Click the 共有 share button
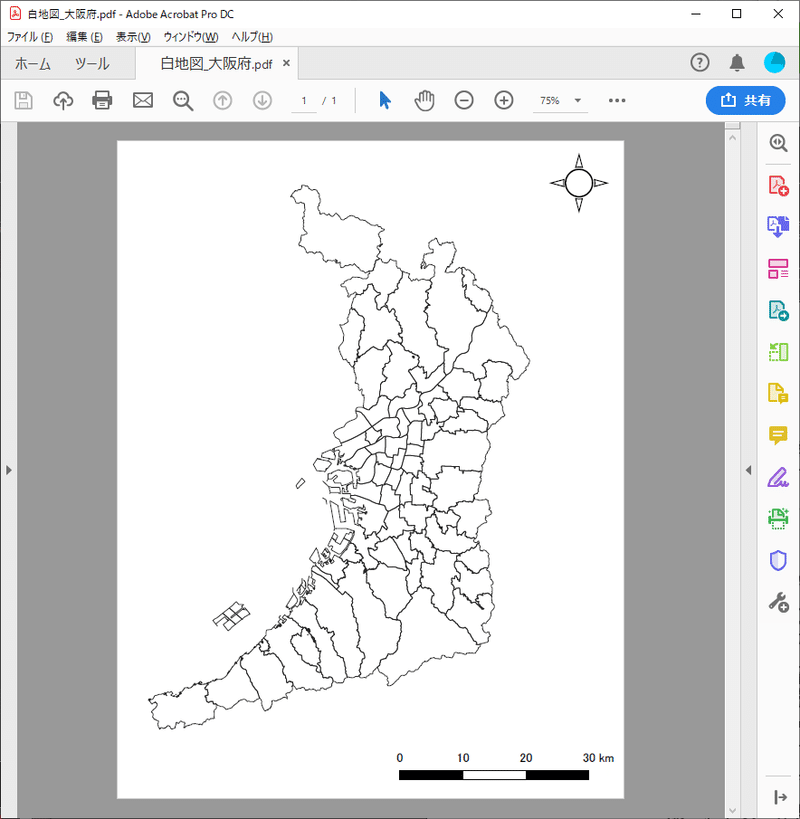The height and width of the screenshot is (819, 800). [745, 100]
